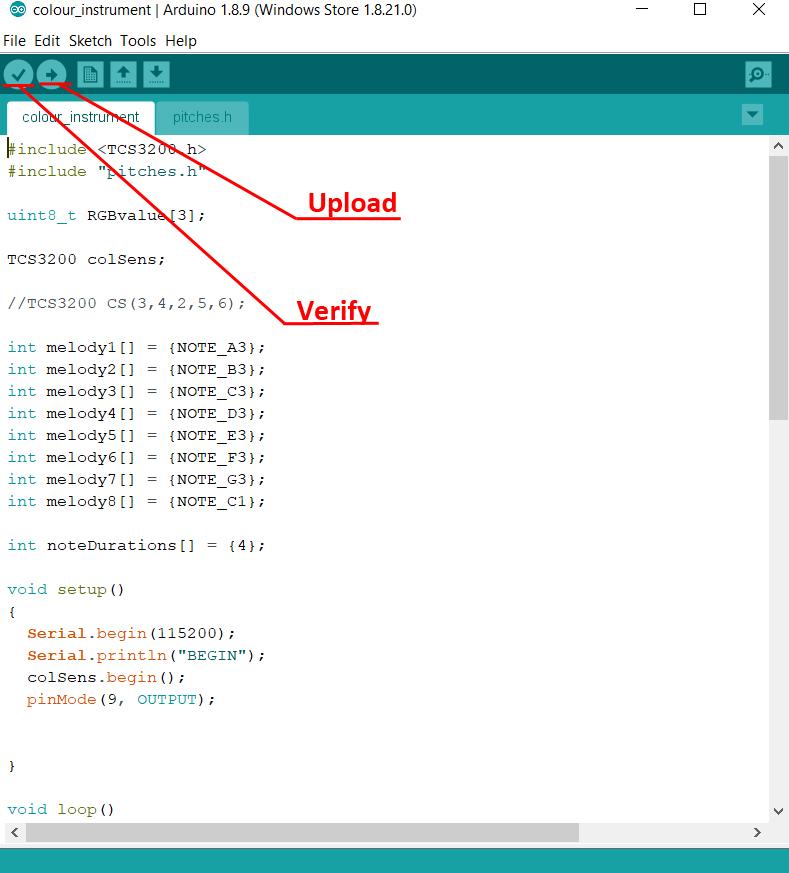Click the melody7 NOTE_G3 line

click(136, 479)
